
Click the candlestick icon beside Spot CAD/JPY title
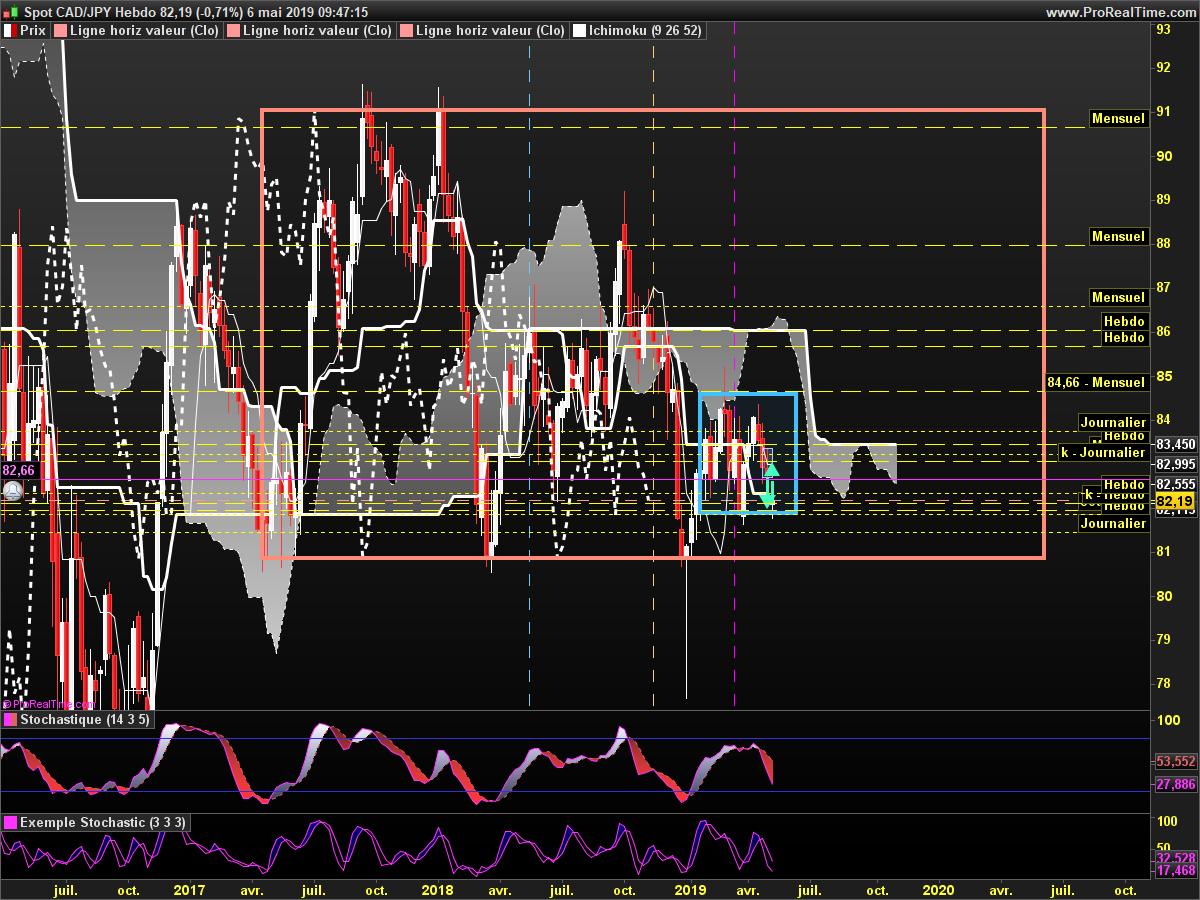(11, 12)
